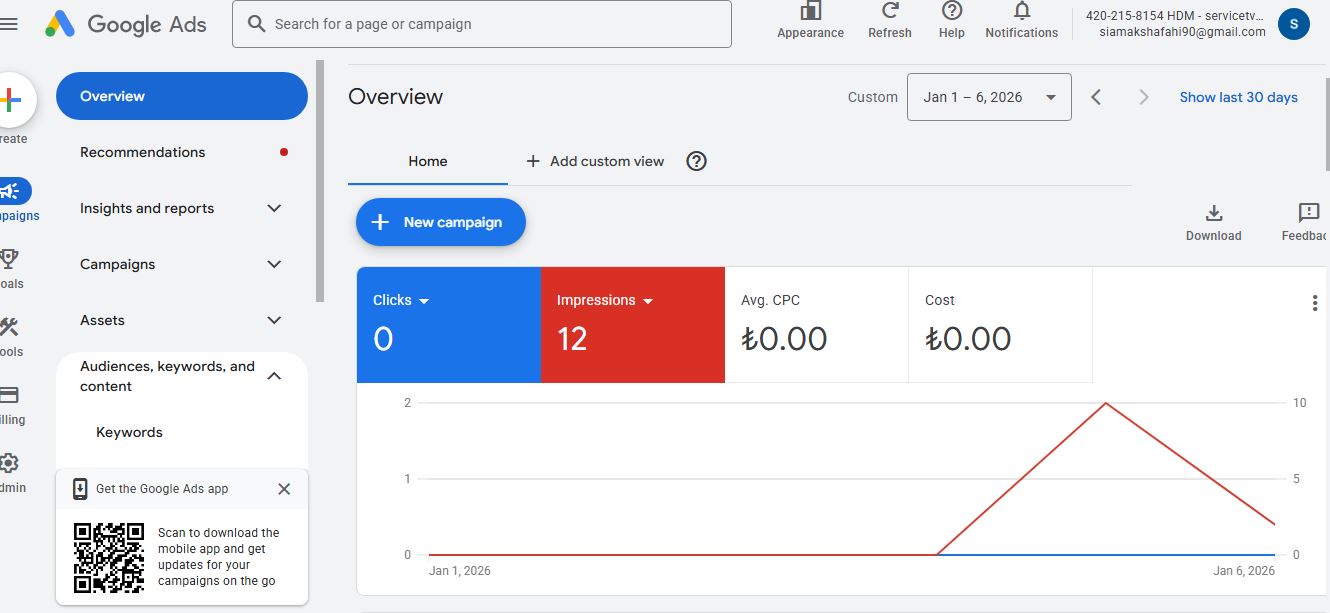Open the Goals trophy icon in sidebar

tap(9, 259)
